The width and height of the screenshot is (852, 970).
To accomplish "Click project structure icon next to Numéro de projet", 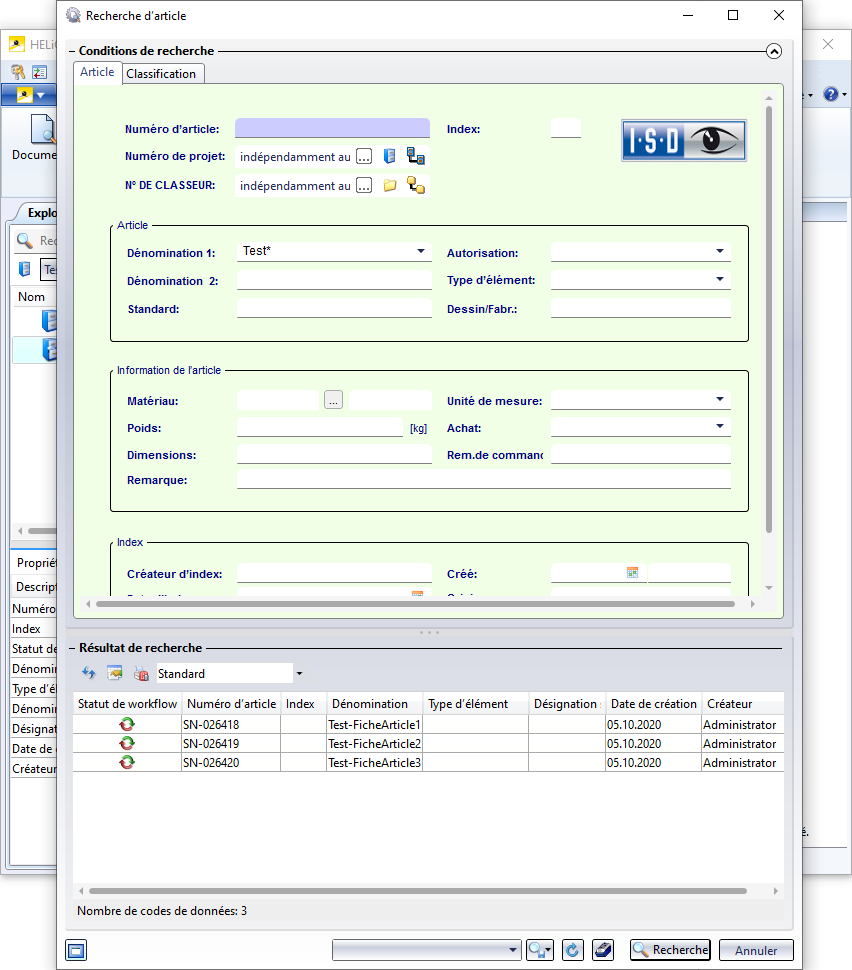I will click(x=415, y=156).
